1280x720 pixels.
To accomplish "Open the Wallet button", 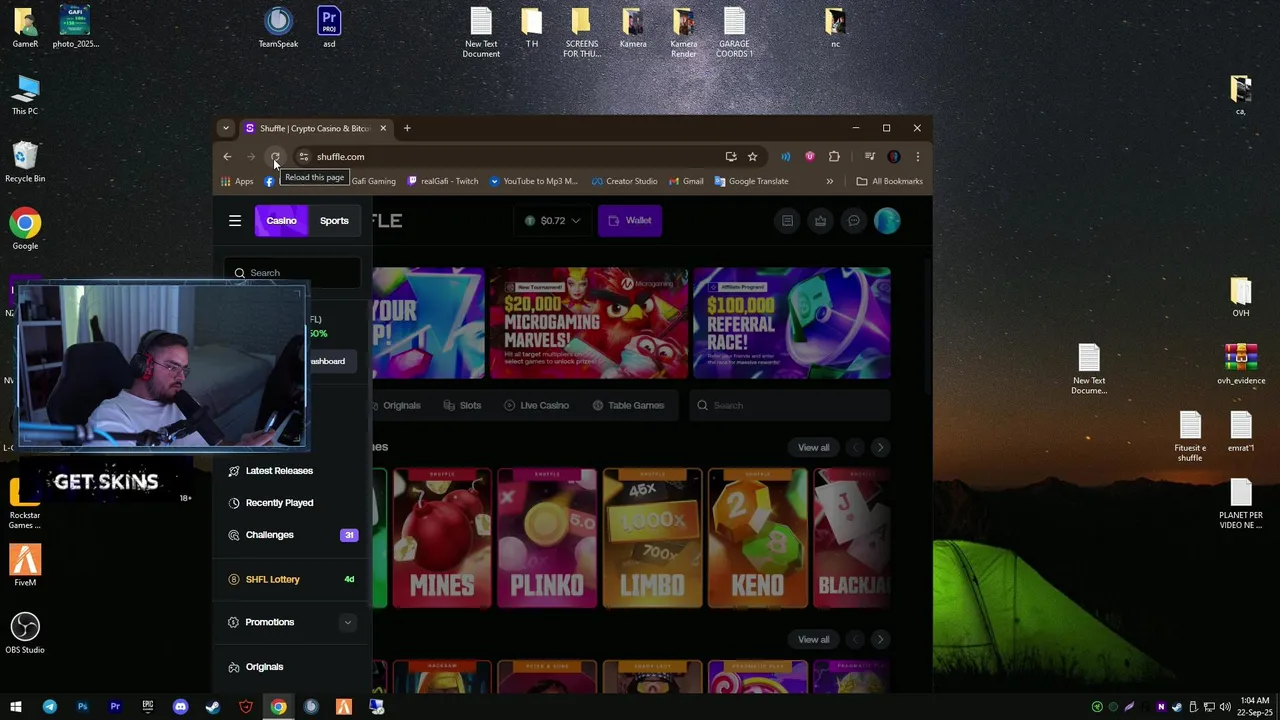I will point(630,221).
